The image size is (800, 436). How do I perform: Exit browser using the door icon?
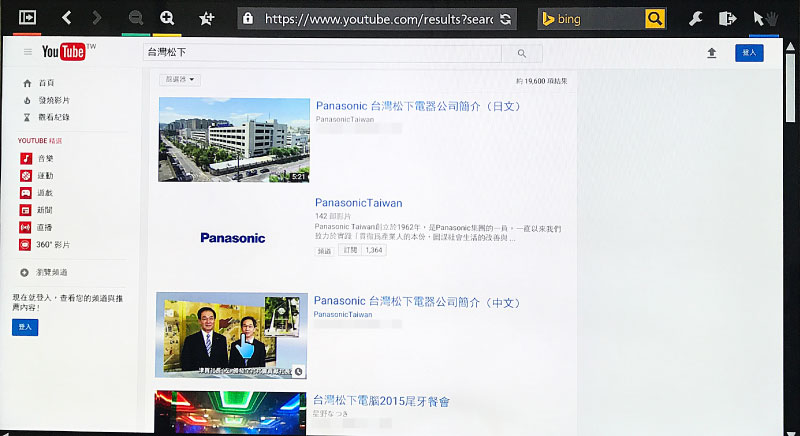tap(727, 19)
